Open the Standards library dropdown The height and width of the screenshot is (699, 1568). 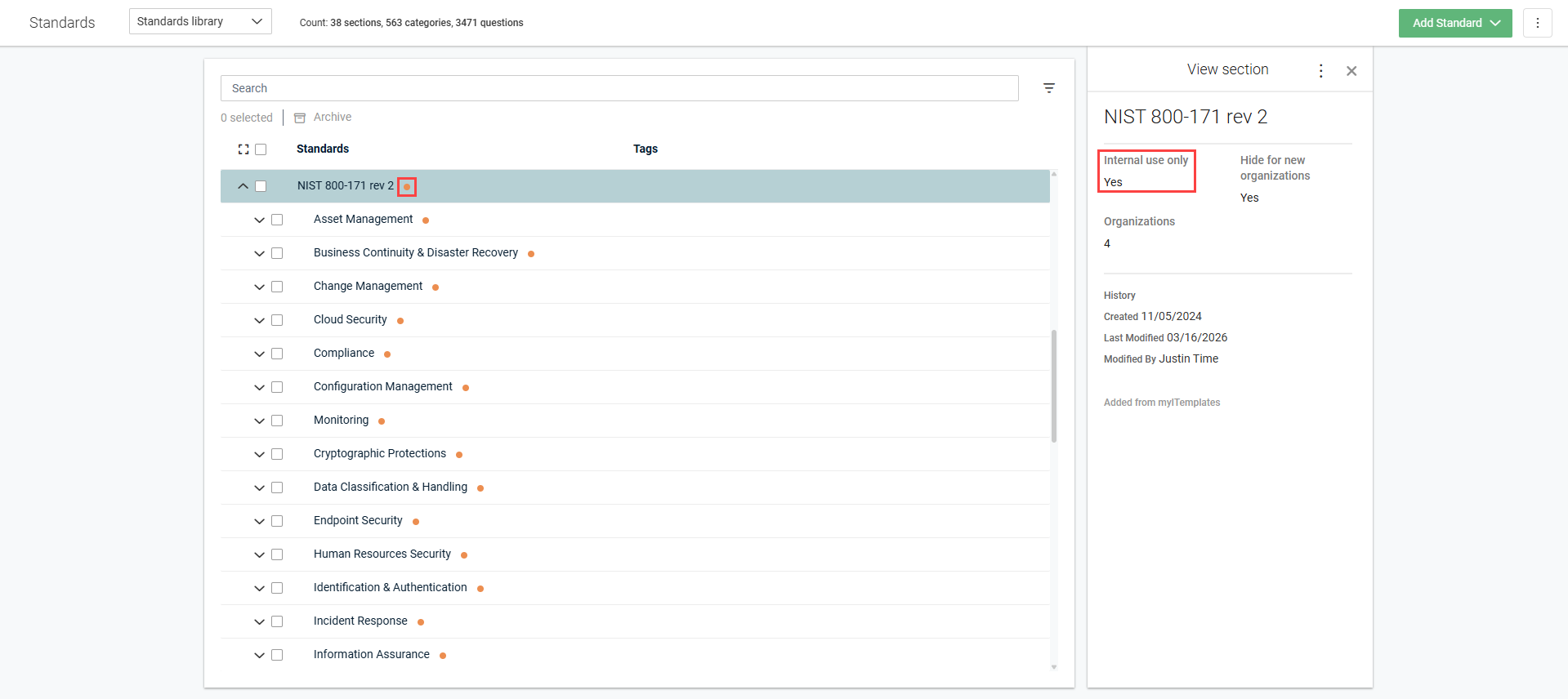point(200,21)
